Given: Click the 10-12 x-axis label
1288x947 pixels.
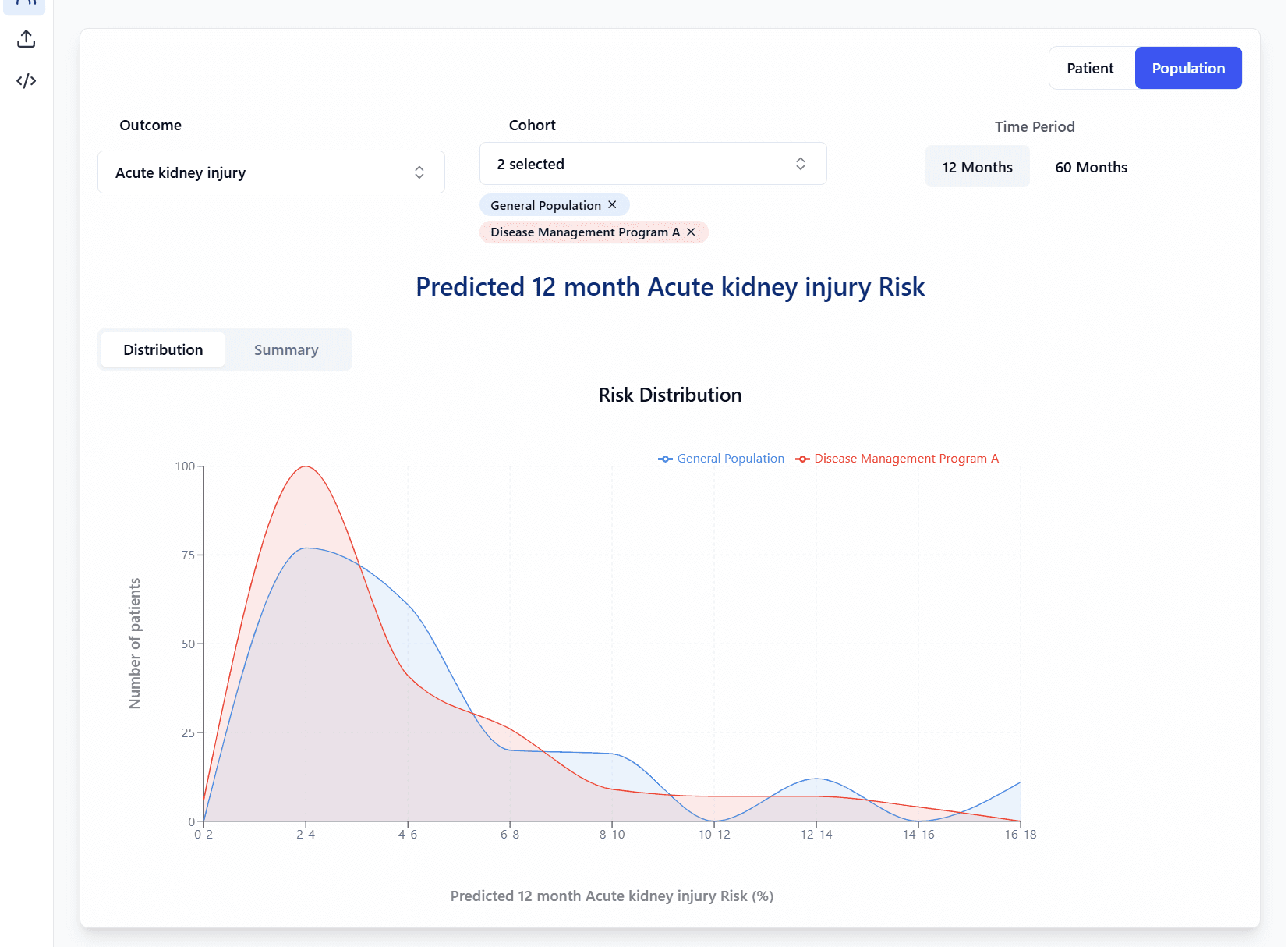Looking at the screenshot, I should (714, 835).
